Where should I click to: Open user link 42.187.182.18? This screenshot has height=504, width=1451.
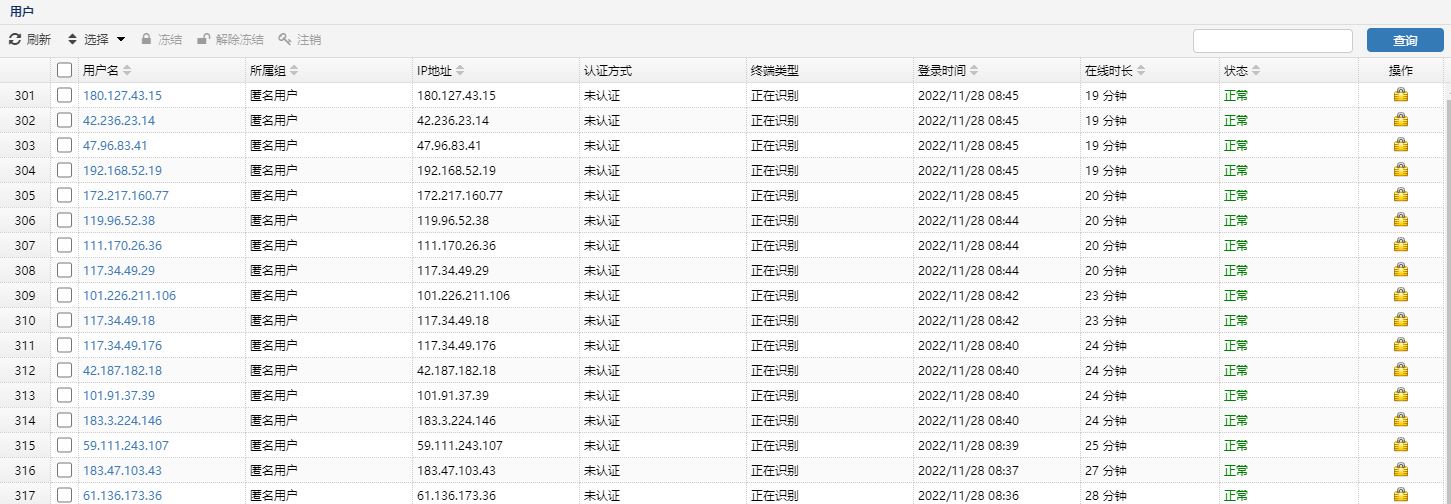pyautogui.click(x=122, y=371)
